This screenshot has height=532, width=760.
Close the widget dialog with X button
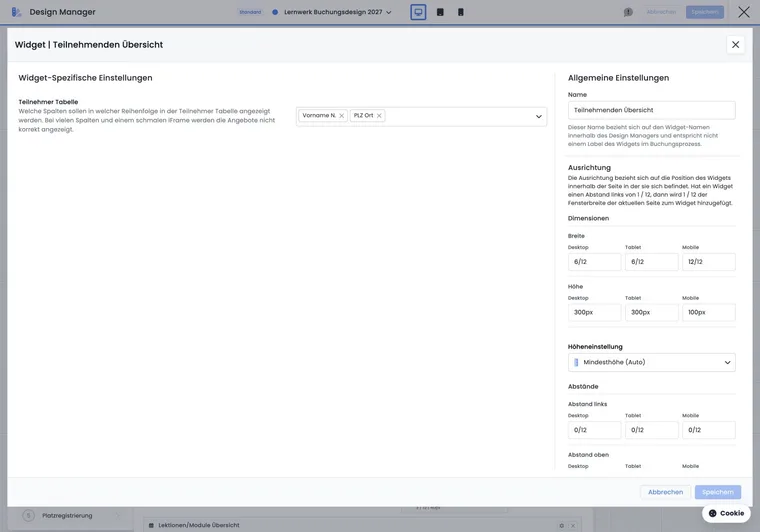click(x=735, y=45)
